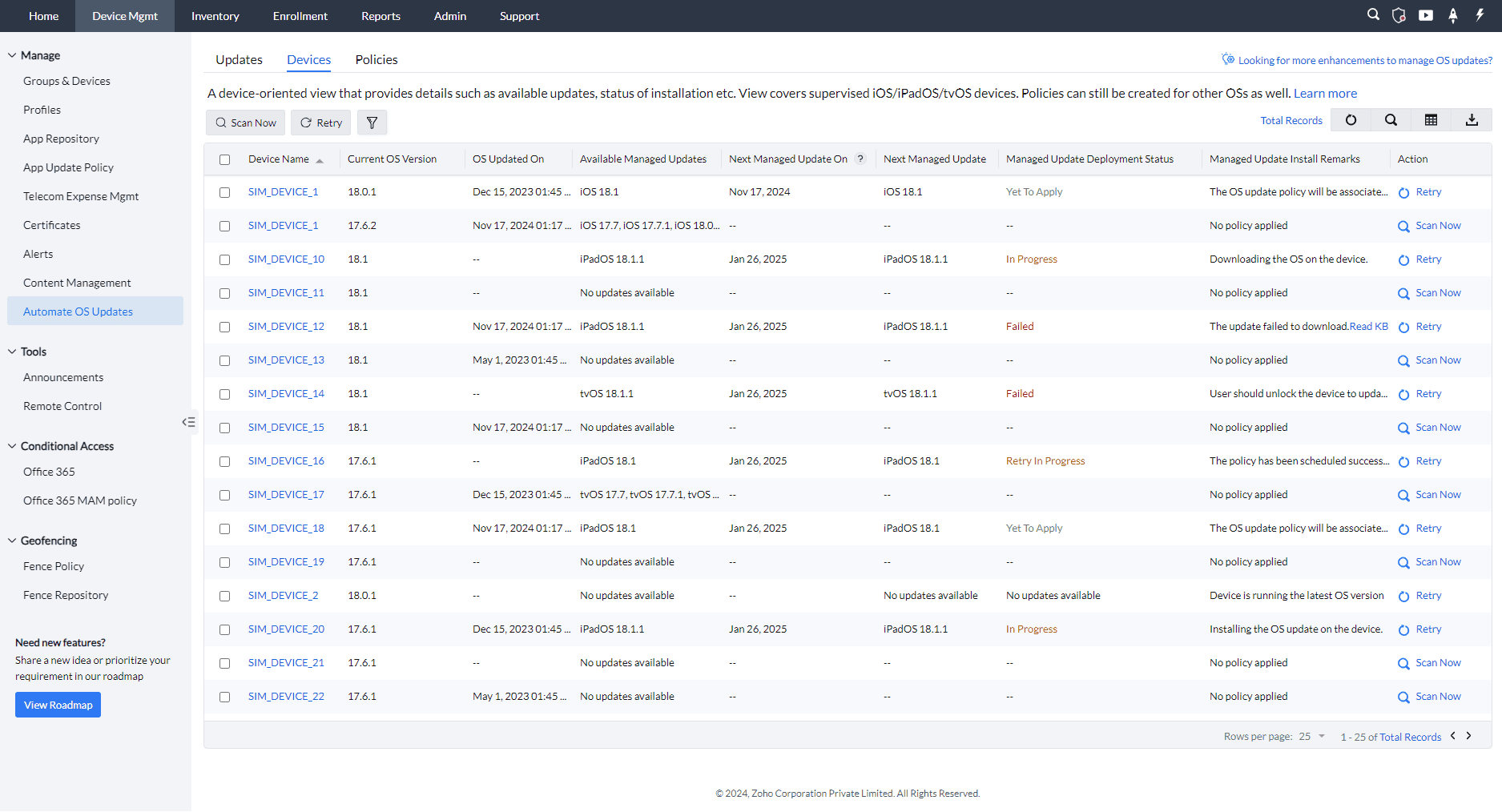The height and width of the screenshot is (812, 1502).
Task: Click Retry for SIM_DEVICE_10 row
Action: click(x=1419, y=259)
